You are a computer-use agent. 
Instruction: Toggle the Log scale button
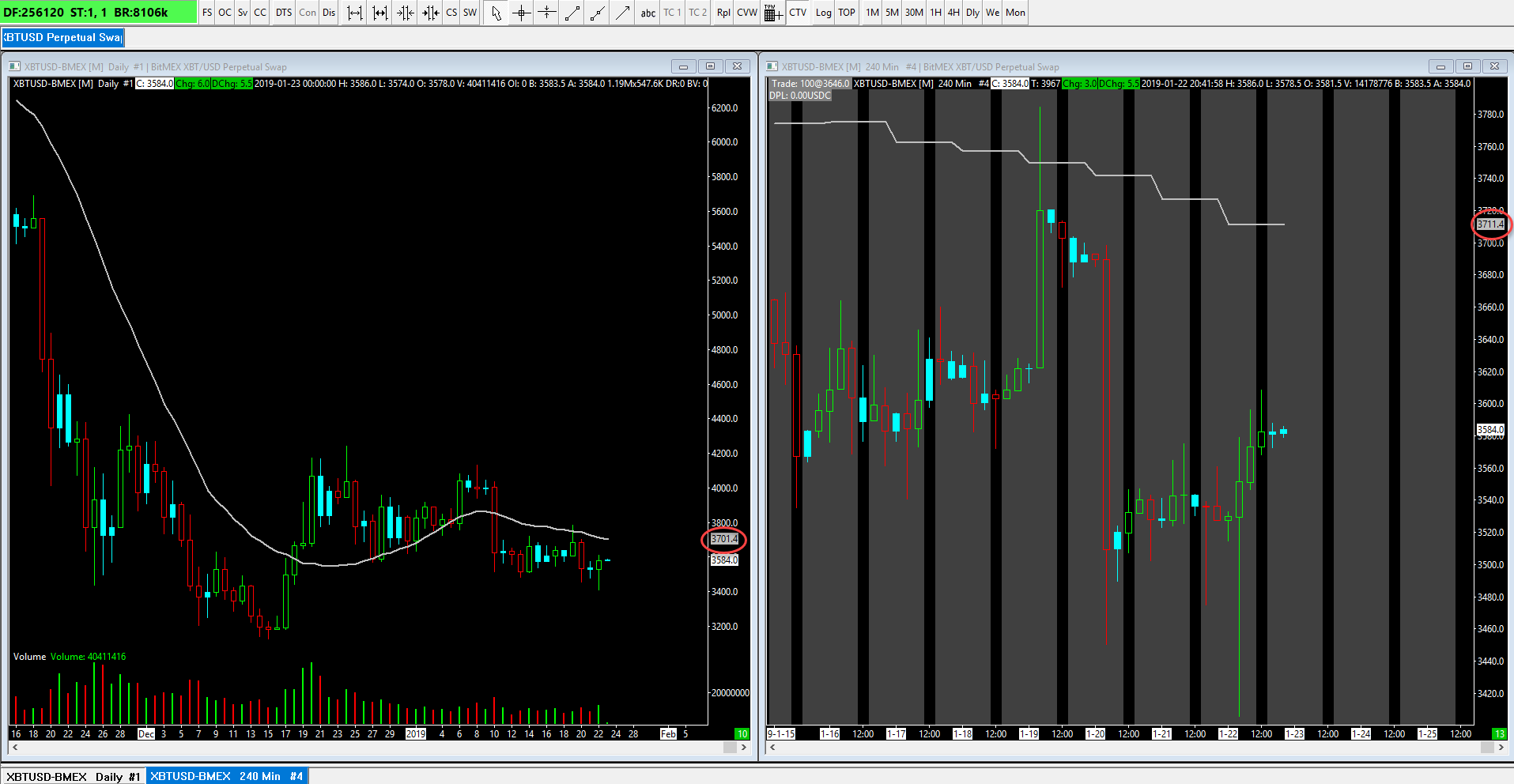(x=824, y=13)
